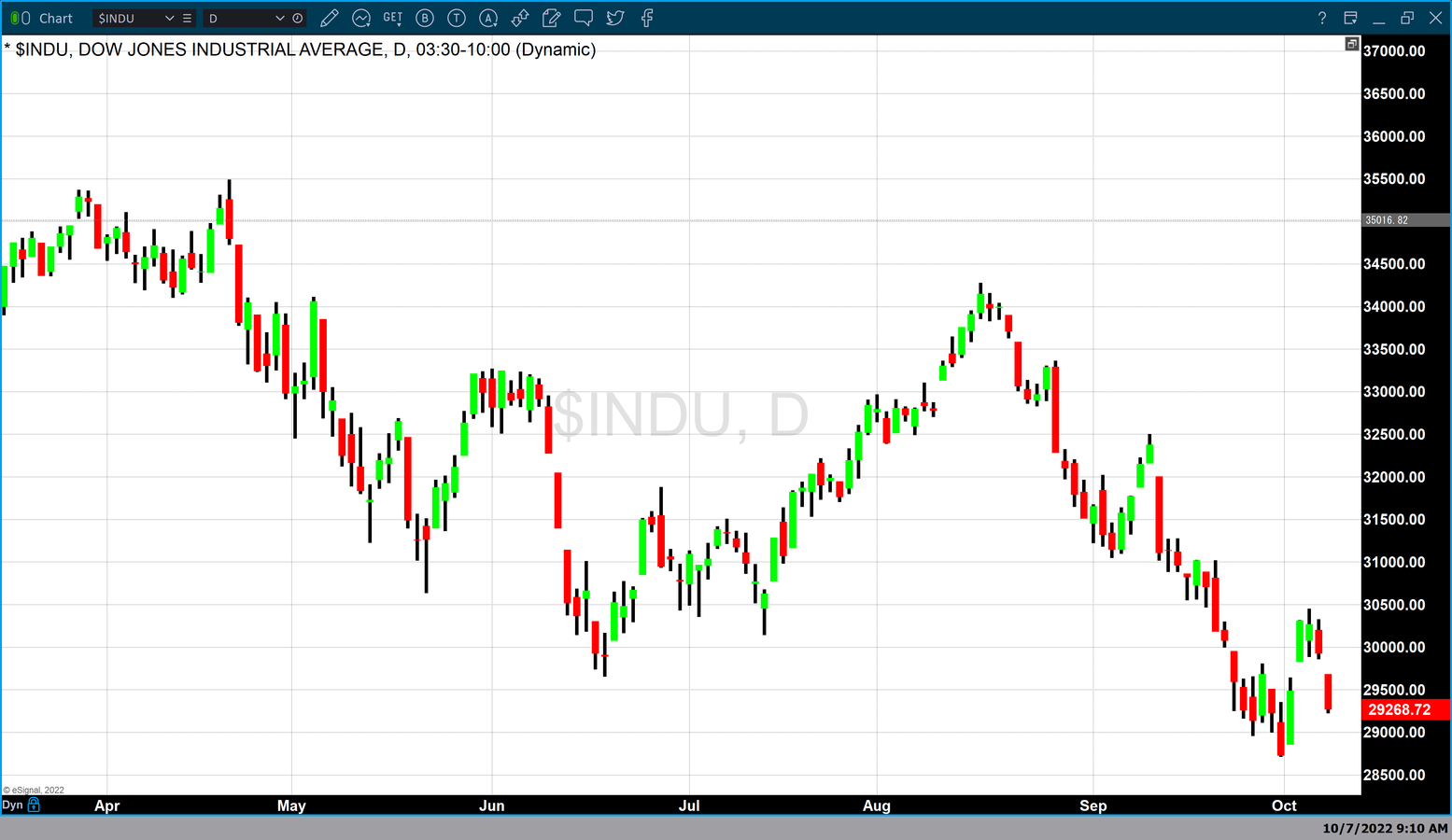1452x840 pixels.
Task: Click the circled A alerts icon
Action: 488,18
